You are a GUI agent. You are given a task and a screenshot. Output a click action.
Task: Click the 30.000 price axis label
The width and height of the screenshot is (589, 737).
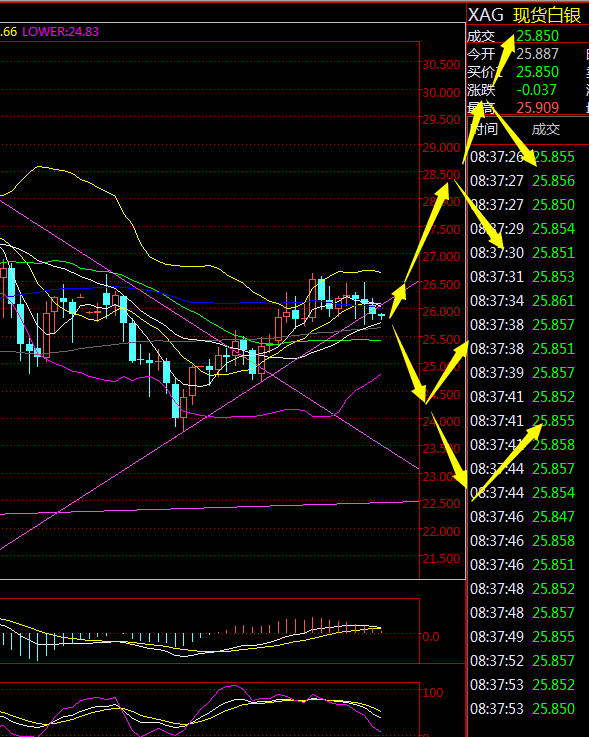pyautogui.click(x=441, y=93)
